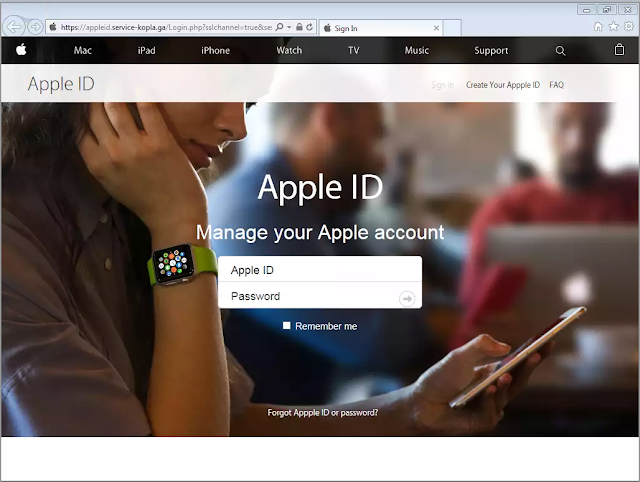Open the Music menu item
Screen dimensions: 640x482
point(417,50)
